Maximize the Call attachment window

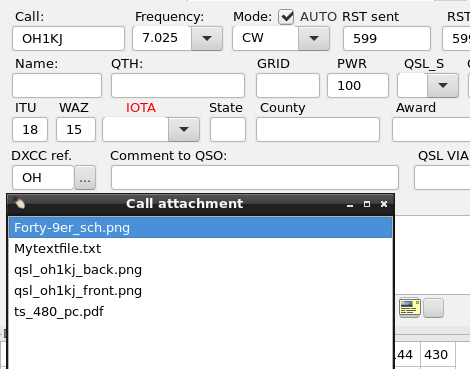pyautogui.click(x=367, y=204)
